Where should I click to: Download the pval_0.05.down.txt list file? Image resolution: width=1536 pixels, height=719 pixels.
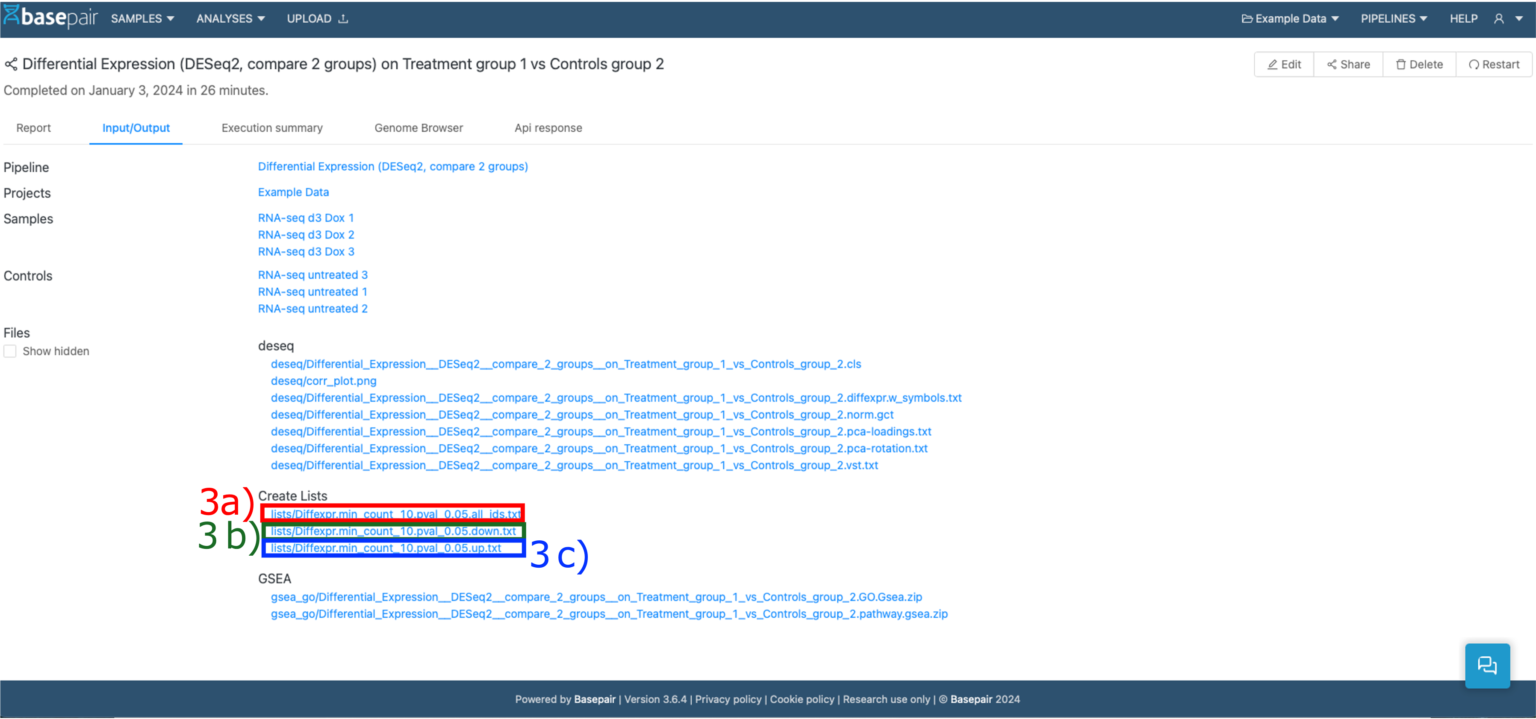coord(394,531)
